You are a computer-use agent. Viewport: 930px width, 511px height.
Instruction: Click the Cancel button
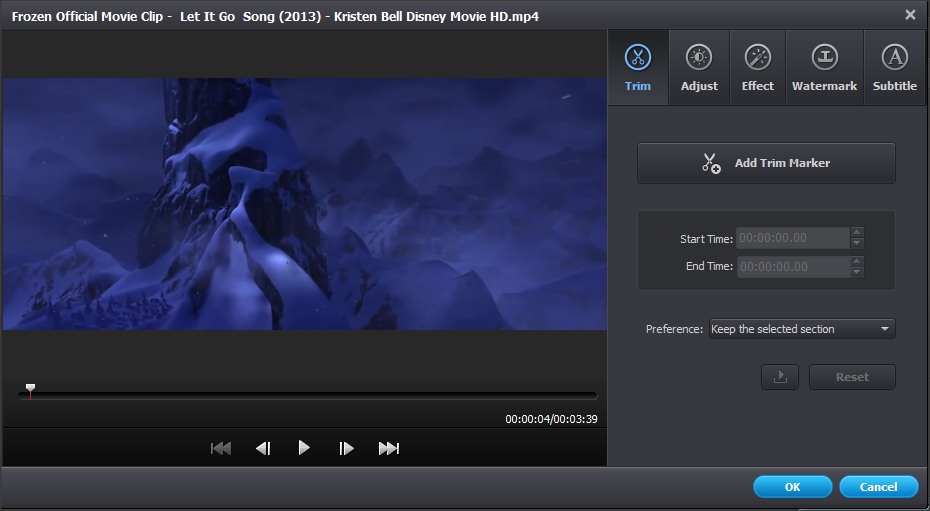pyautogui.click(x=878, y=487)
